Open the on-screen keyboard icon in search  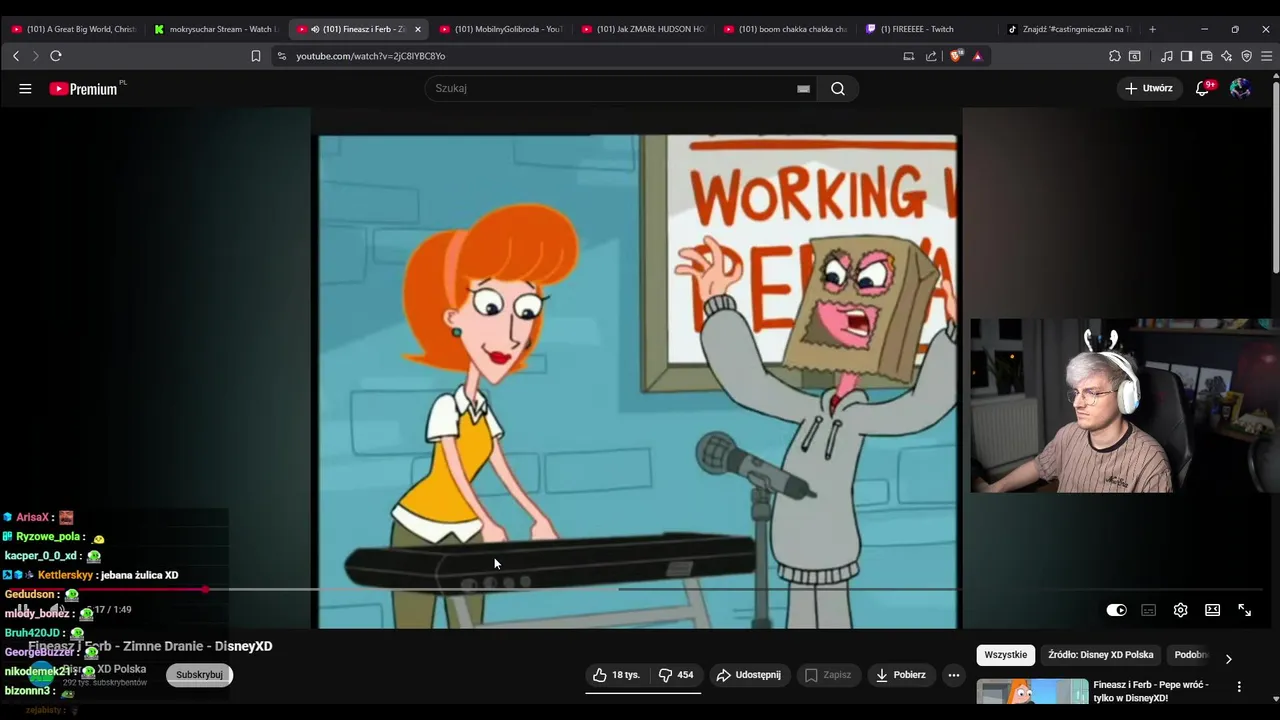tap(803, 88)
